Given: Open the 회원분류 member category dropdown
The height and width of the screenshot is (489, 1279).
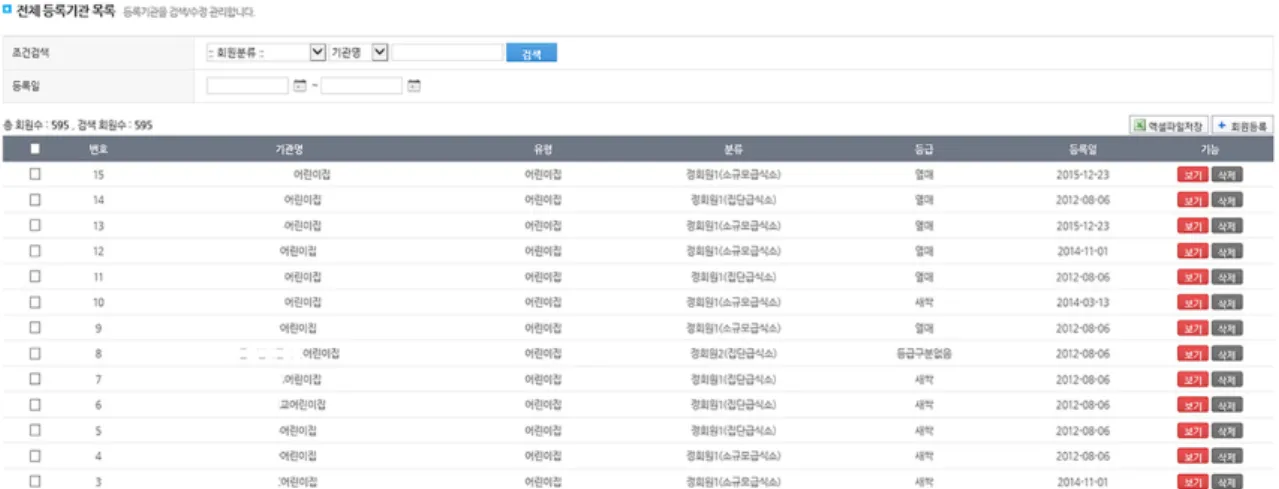Looking at the screenshot, I should [265, 53].
